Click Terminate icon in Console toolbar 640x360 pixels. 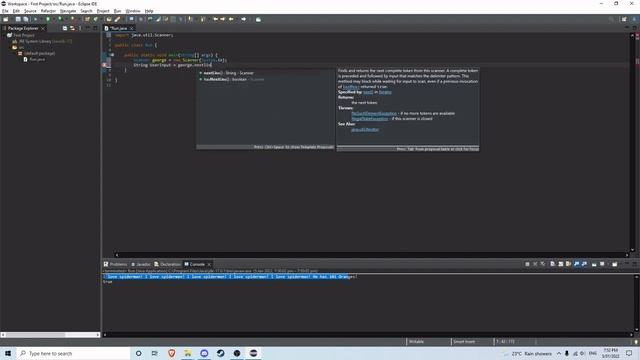pos(527,264)
